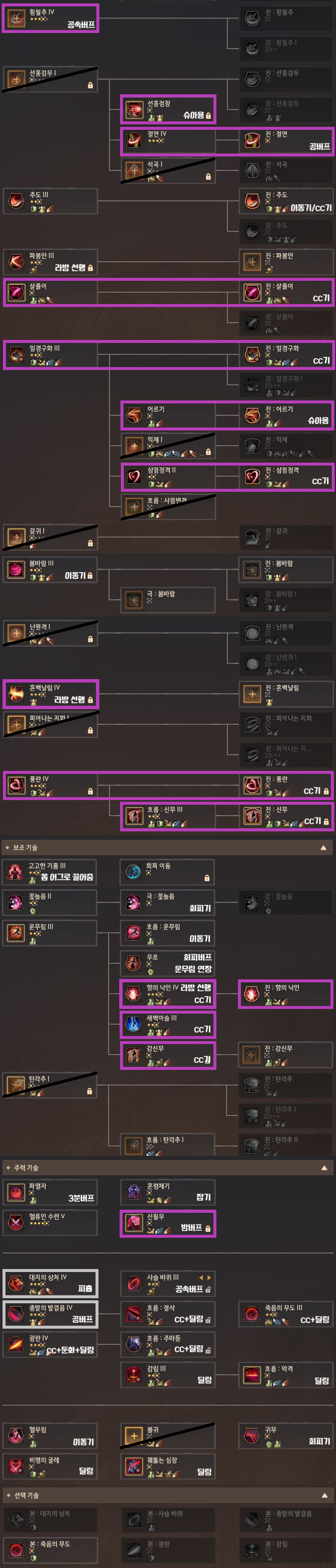Collapse the 주력 기술 section arrow
336x1568 pixels.
click(x=324, y=1168)
